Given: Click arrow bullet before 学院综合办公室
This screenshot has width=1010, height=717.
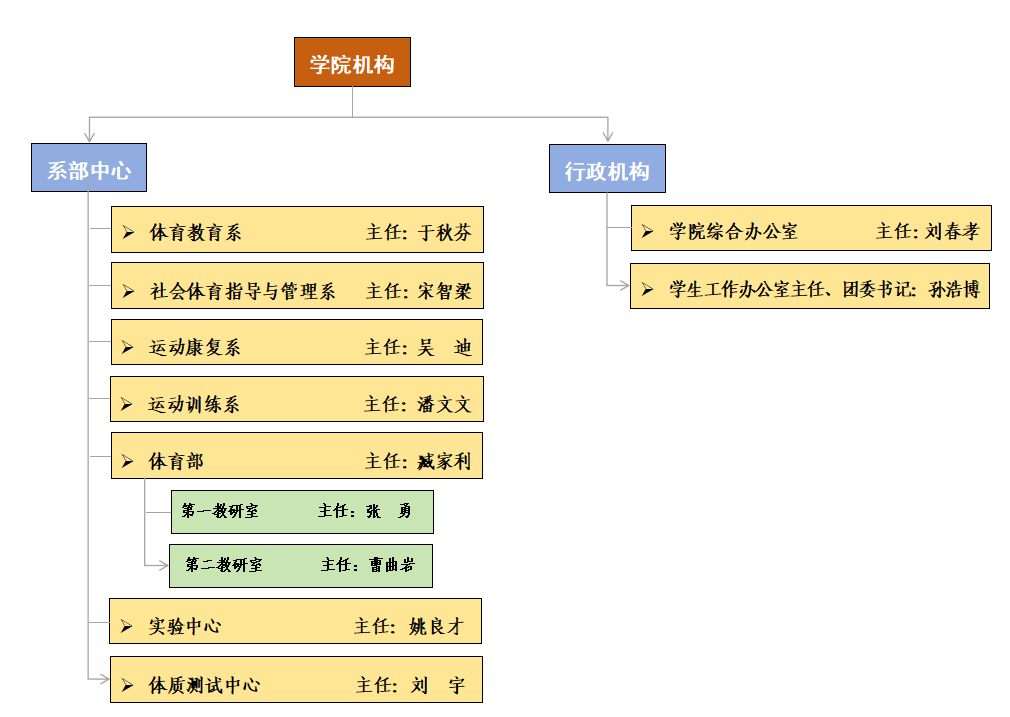Looking at the screenshot, I should point(648,232).
